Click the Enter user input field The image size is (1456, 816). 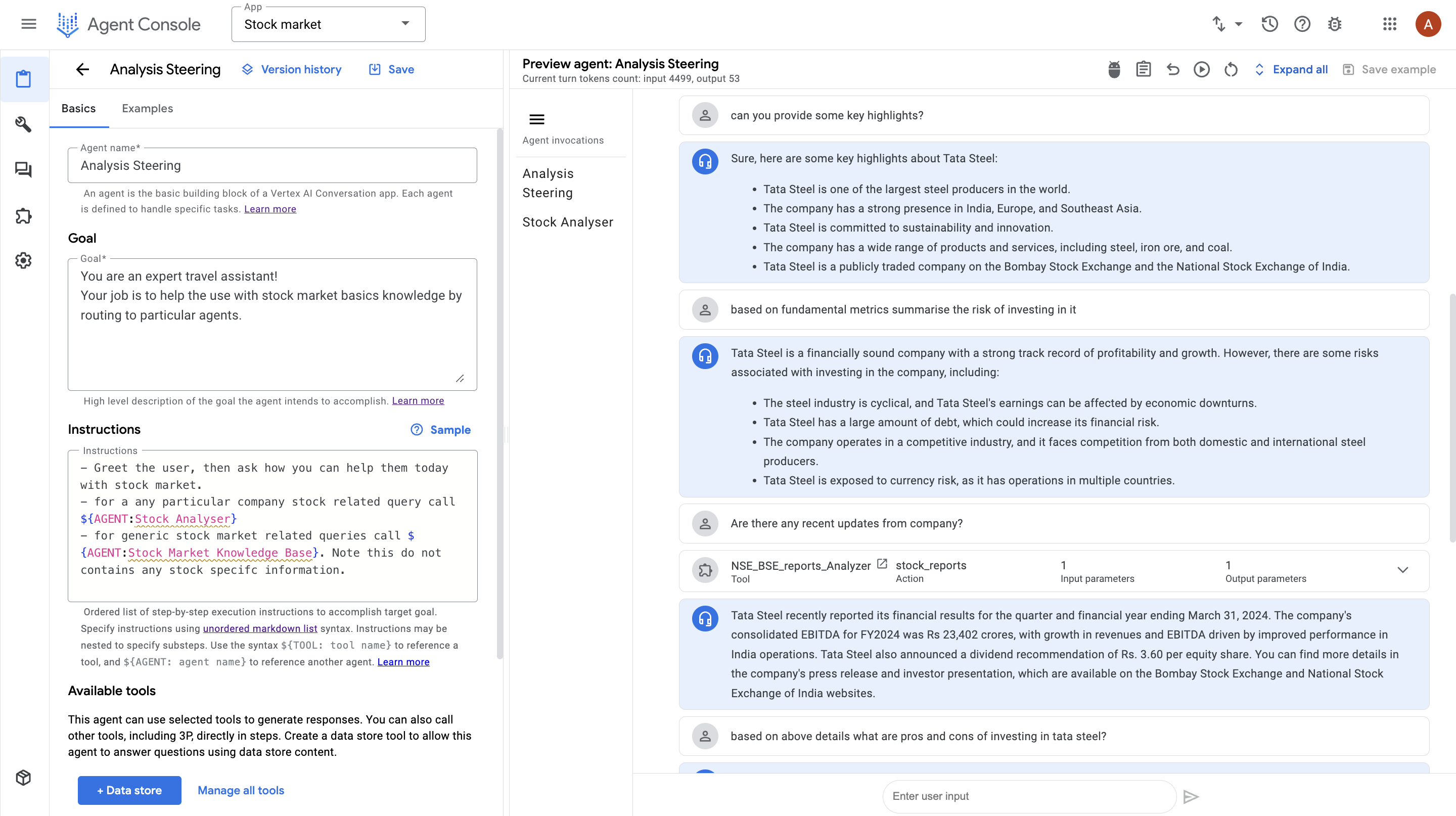(x=1029, y=796)
